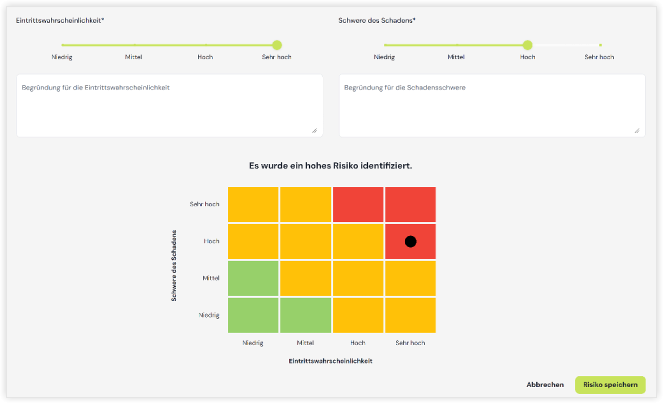Screen dimensions: 663x403
Task: Focus the Begründung für die Schadensschwere text field
Action: tap(490, 105)
